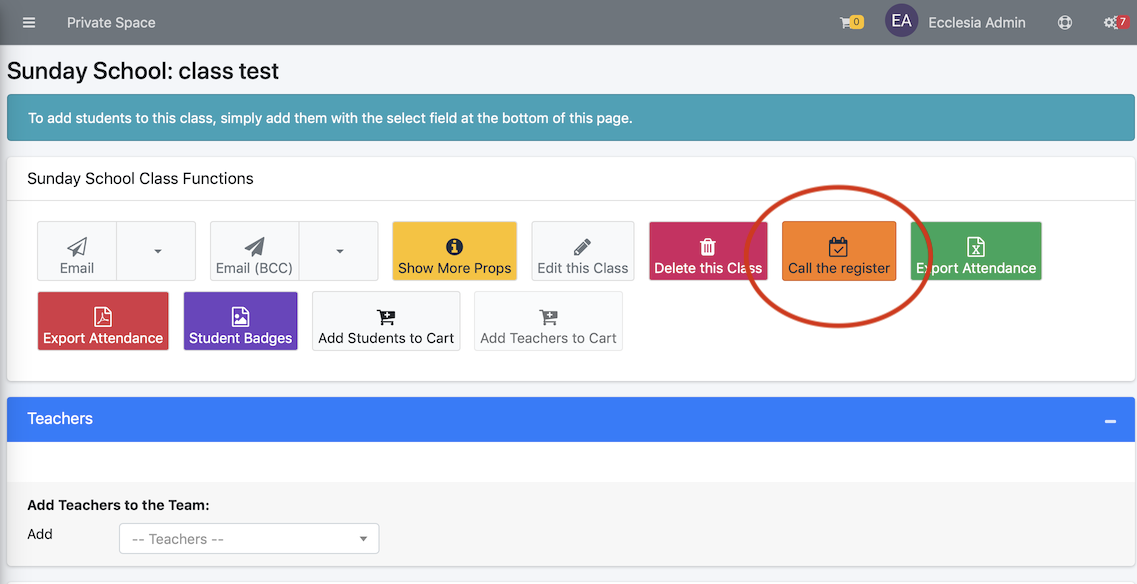Click Delete this Class button

tap(708, 251)
